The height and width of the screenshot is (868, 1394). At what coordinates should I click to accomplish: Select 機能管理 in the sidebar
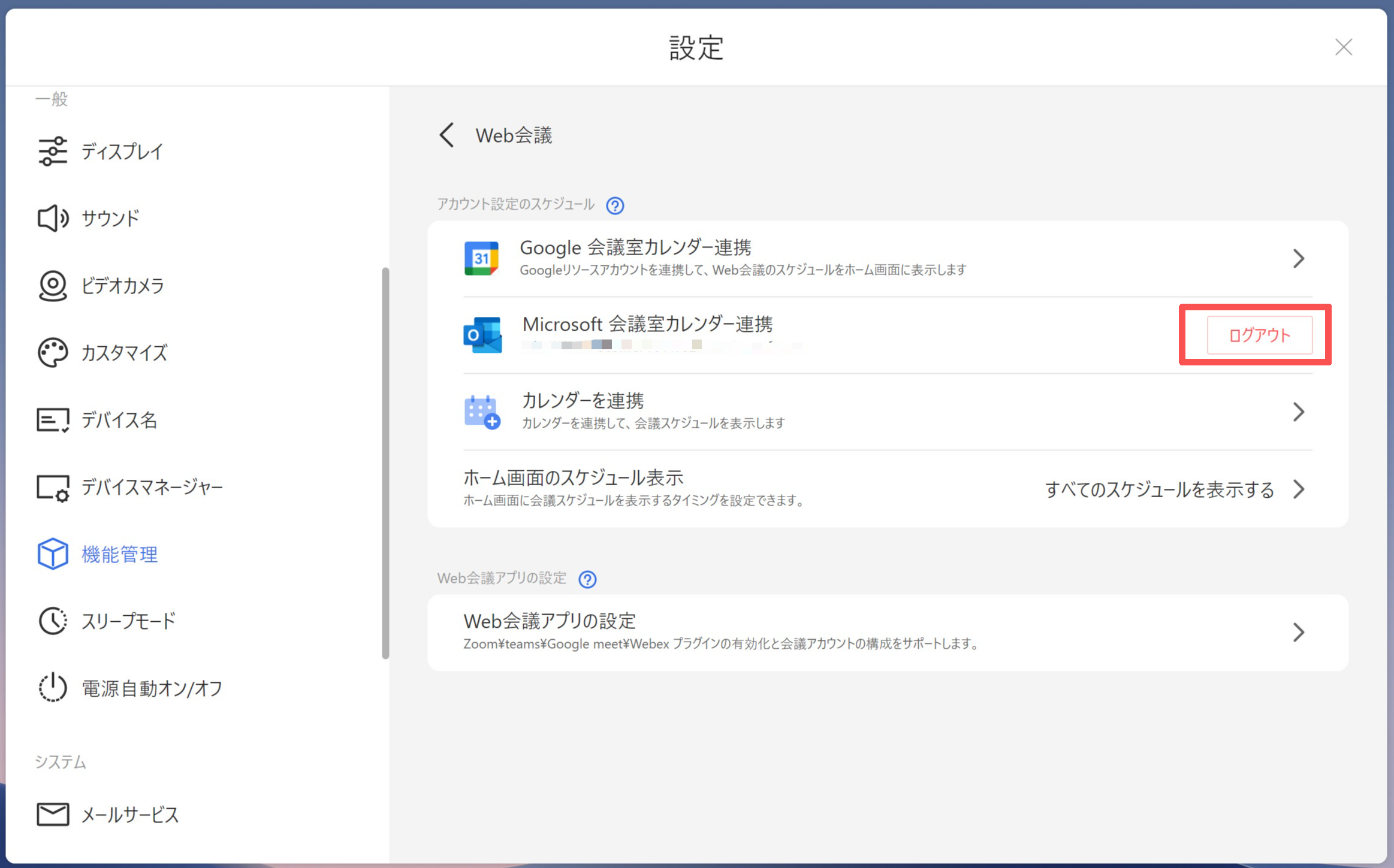(119, 554)
